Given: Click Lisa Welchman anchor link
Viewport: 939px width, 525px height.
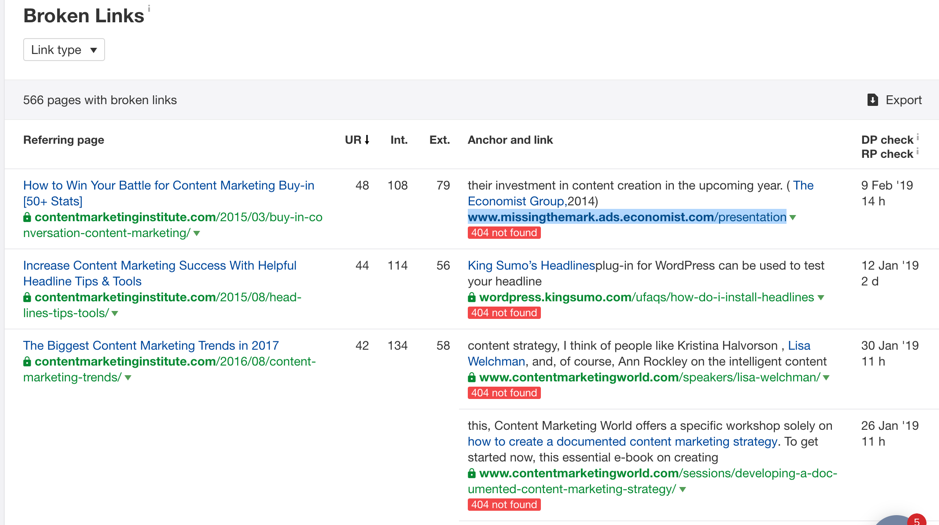Looking at the screenshot, I should (x=639, y=354).
